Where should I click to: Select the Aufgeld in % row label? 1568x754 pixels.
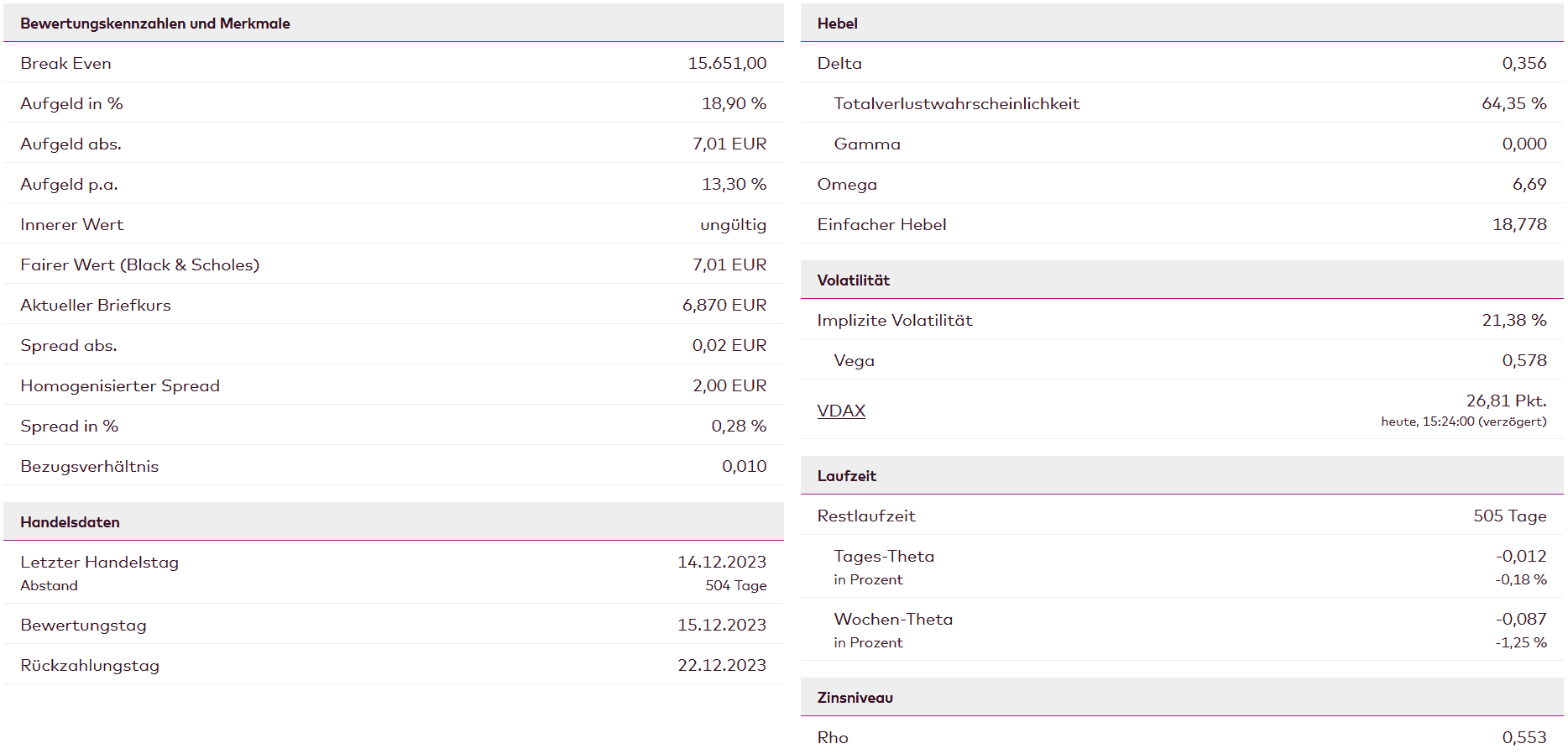[x=71, y=103]
